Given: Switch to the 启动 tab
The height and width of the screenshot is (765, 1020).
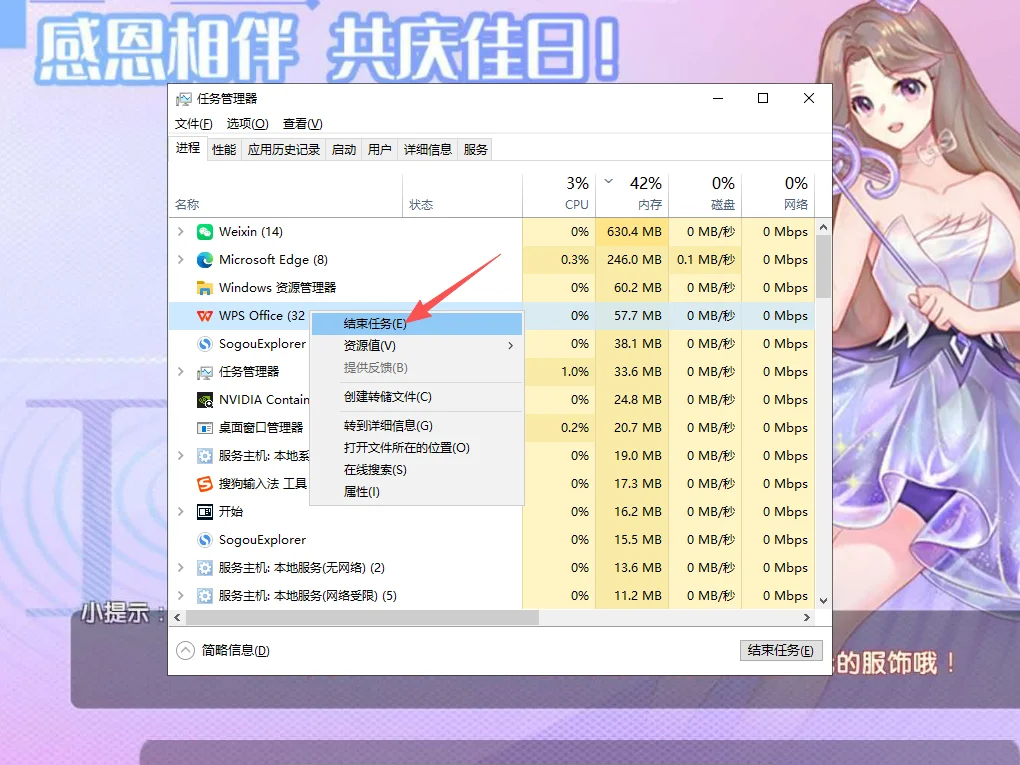Looking at the screenshot, I should pos(343,150).
